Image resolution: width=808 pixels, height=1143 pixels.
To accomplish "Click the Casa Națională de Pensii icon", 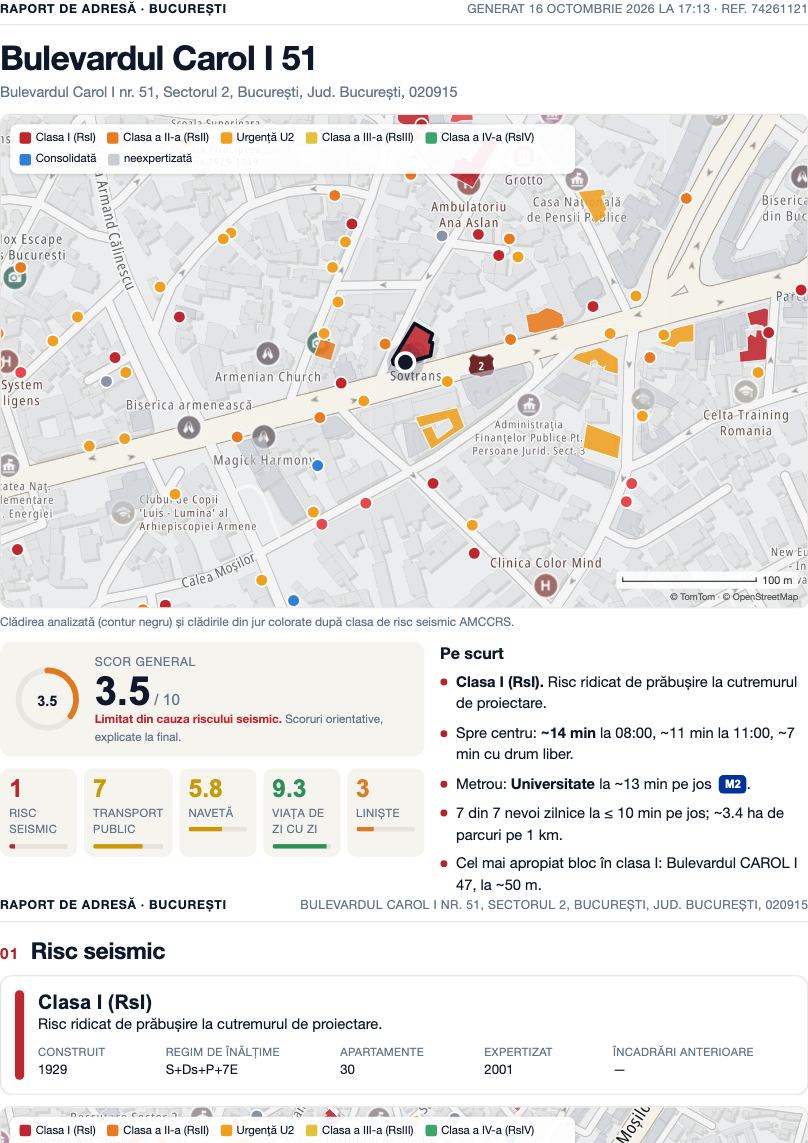I will 577,179.
